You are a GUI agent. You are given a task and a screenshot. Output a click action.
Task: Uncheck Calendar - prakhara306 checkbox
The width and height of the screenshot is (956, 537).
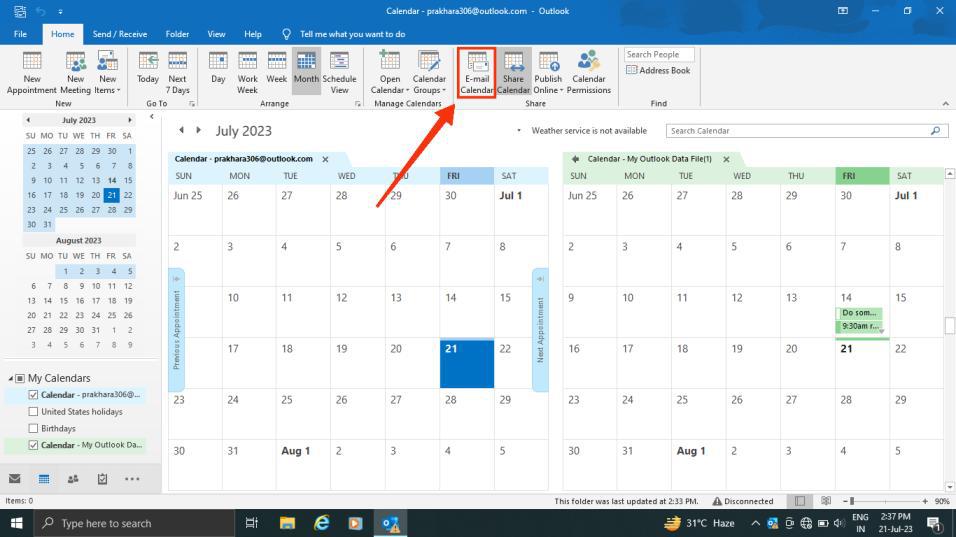[34, 395]
